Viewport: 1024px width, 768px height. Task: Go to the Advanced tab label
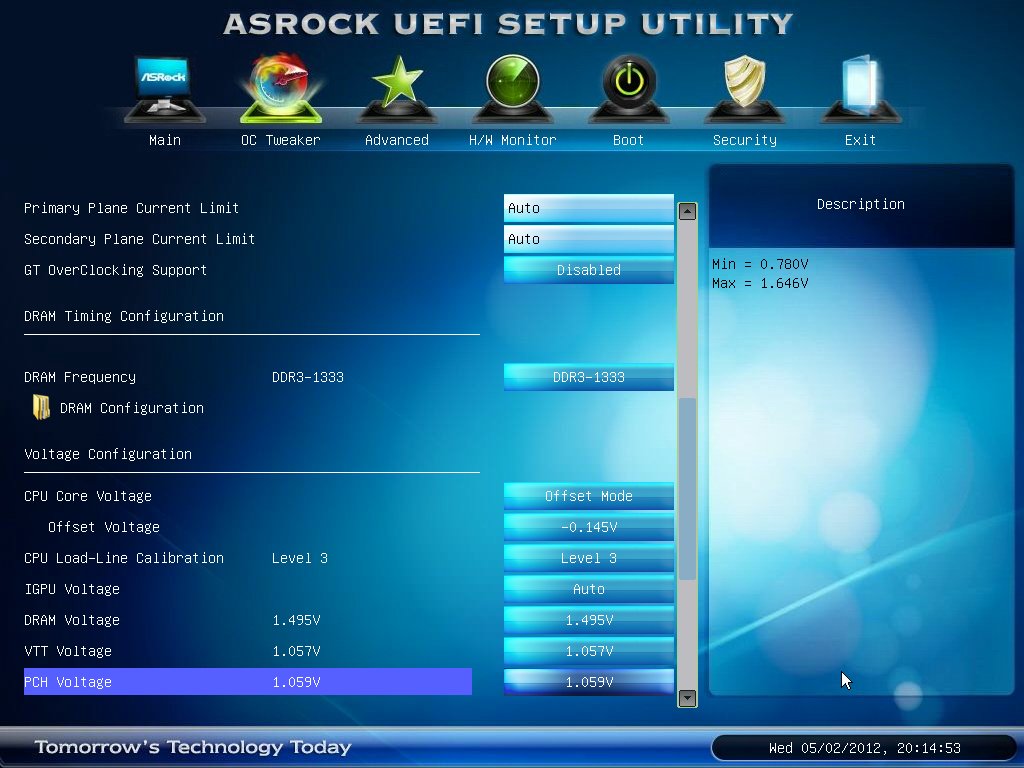point(397,140)
